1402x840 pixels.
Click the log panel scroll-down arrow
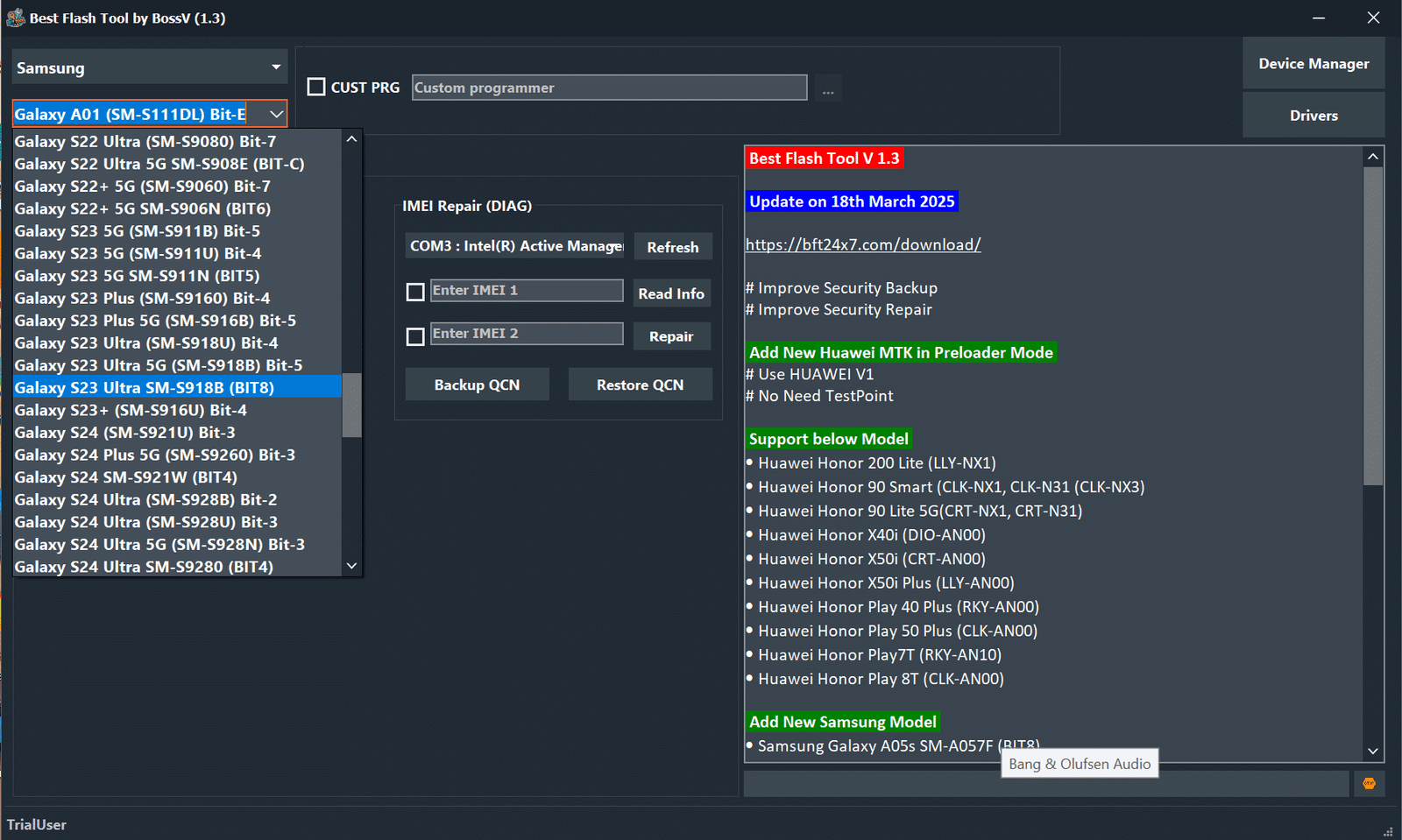[1373, 751]
